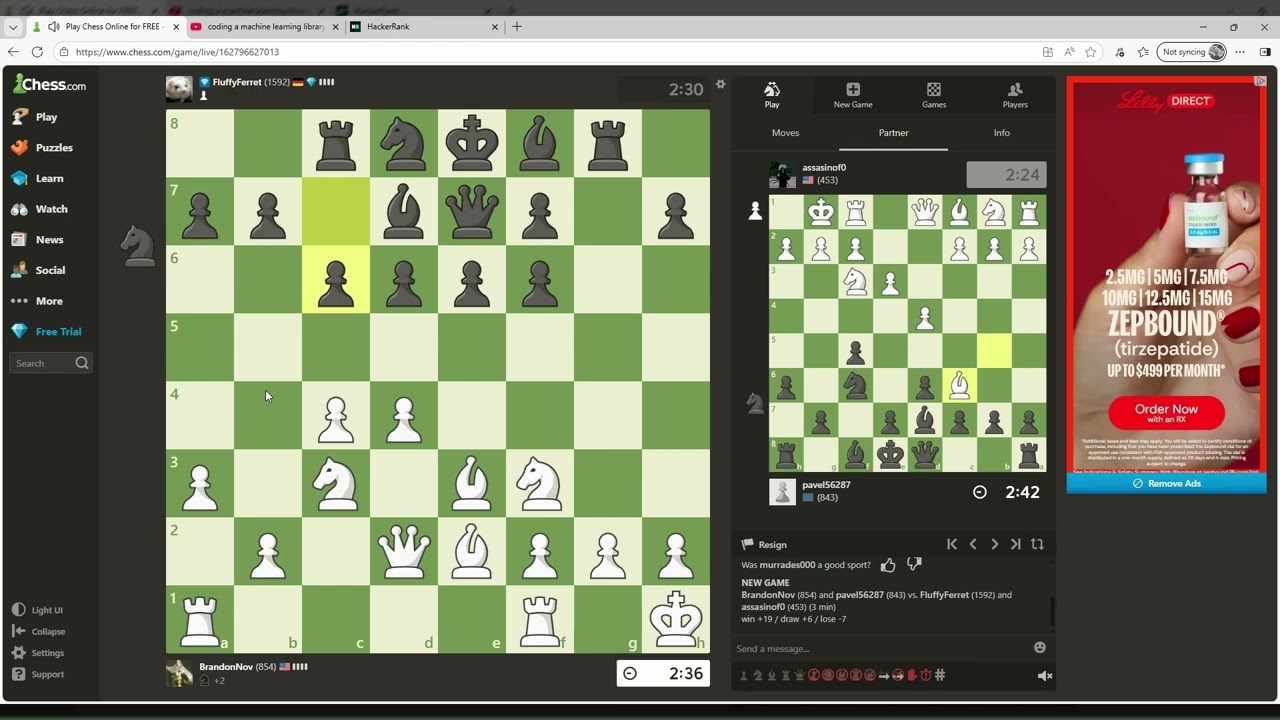
Task: Select the New Game tab
Action: (x=853, y=95)
